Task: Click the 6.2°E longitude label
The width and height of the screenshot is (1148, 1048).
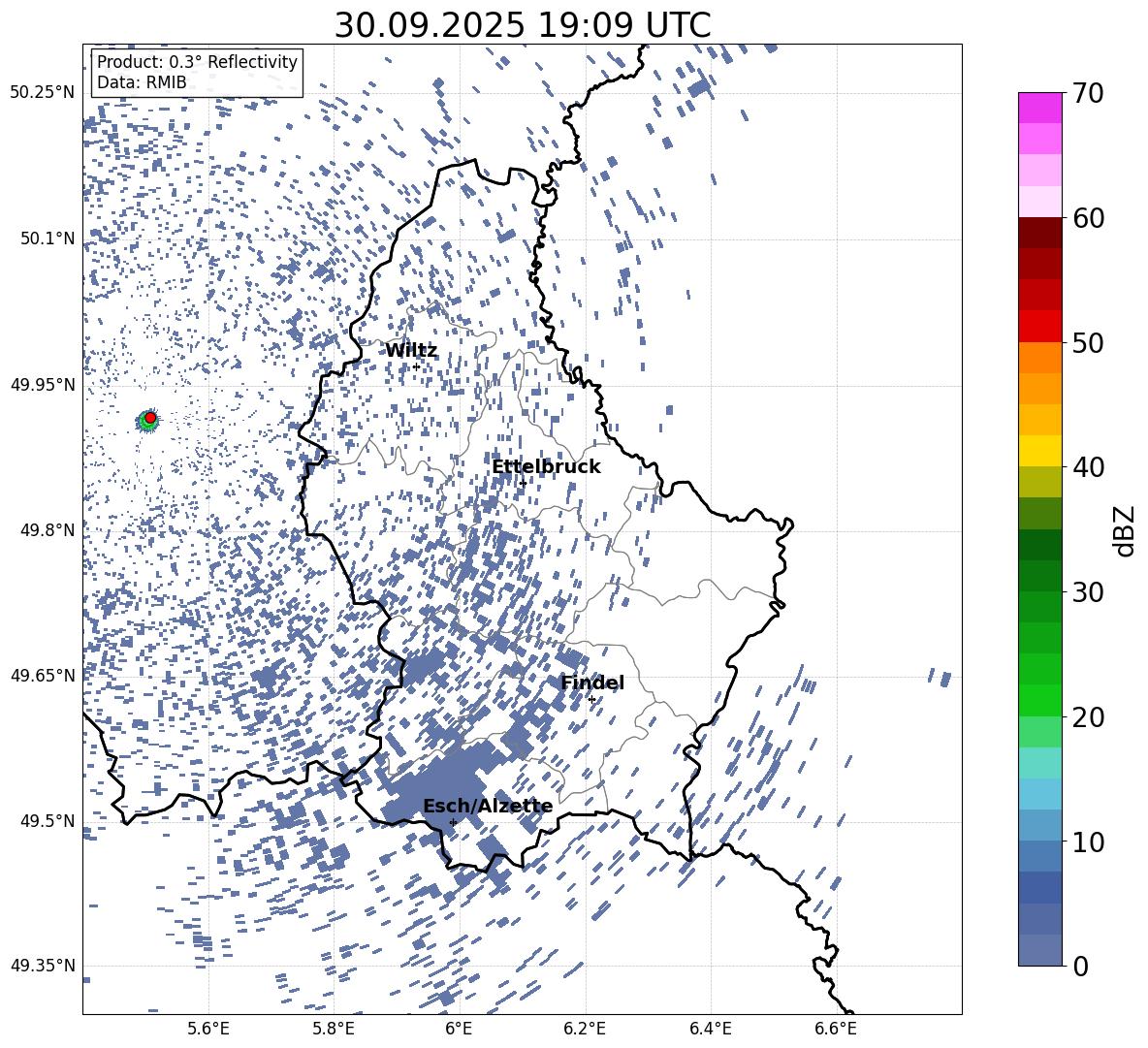Action: (x=585, y=1029)
